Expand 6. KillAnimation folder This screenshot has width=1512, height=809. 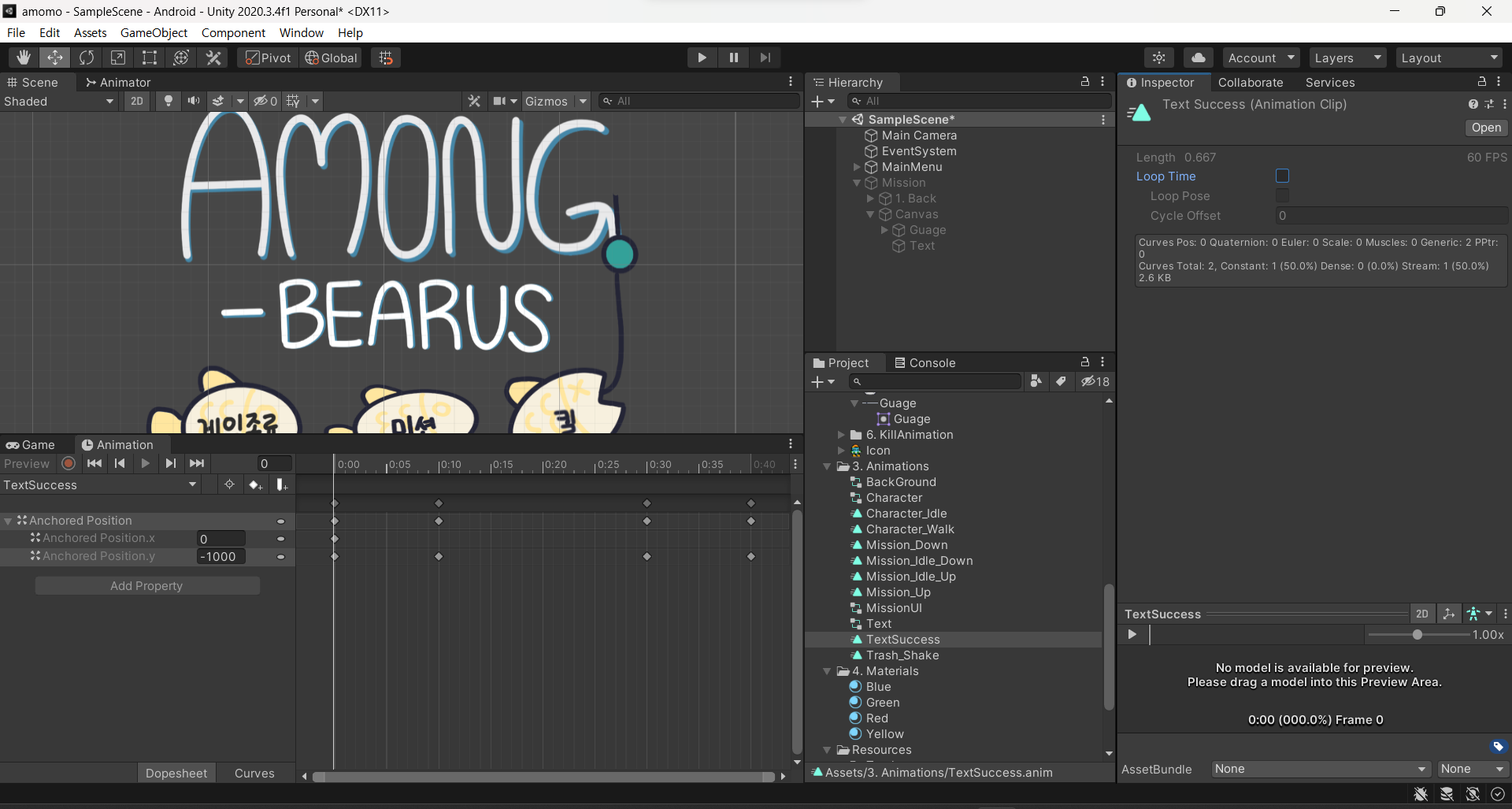pos(841,435)
